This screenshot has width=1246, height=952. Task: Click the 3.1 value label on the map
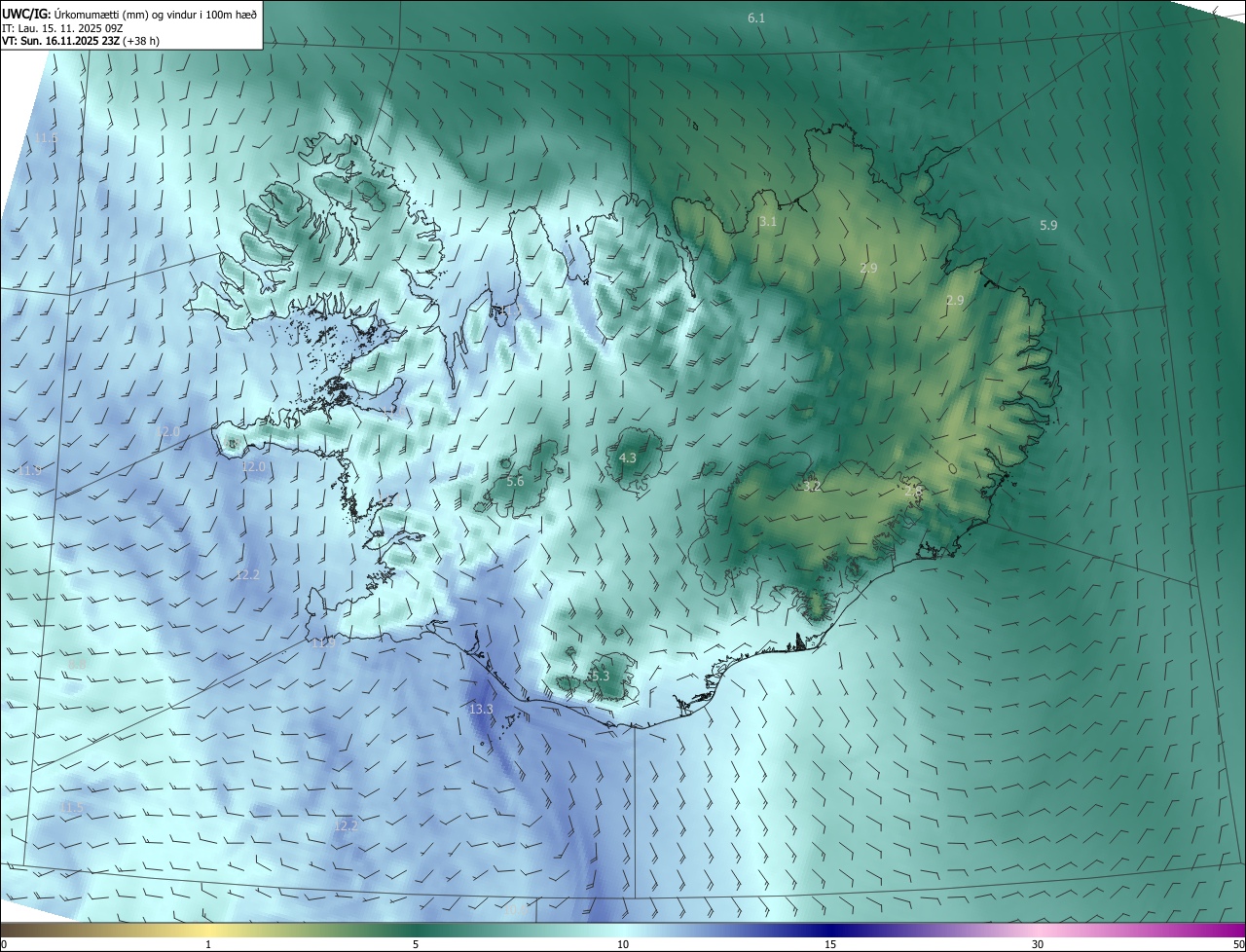click(x=768, y=222)
